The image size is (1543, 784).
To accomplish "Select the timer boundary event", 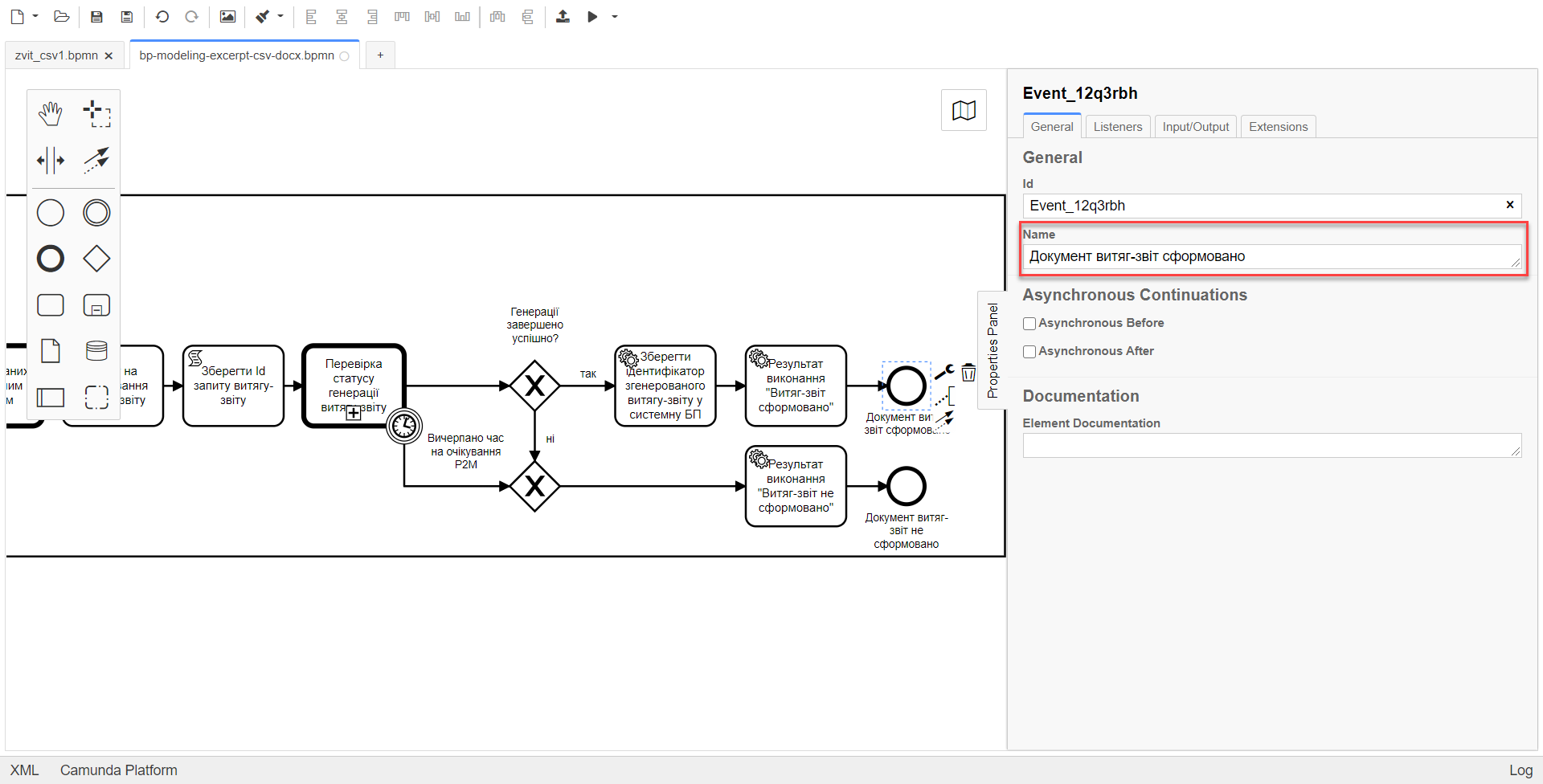I will (x=403, y=426).
